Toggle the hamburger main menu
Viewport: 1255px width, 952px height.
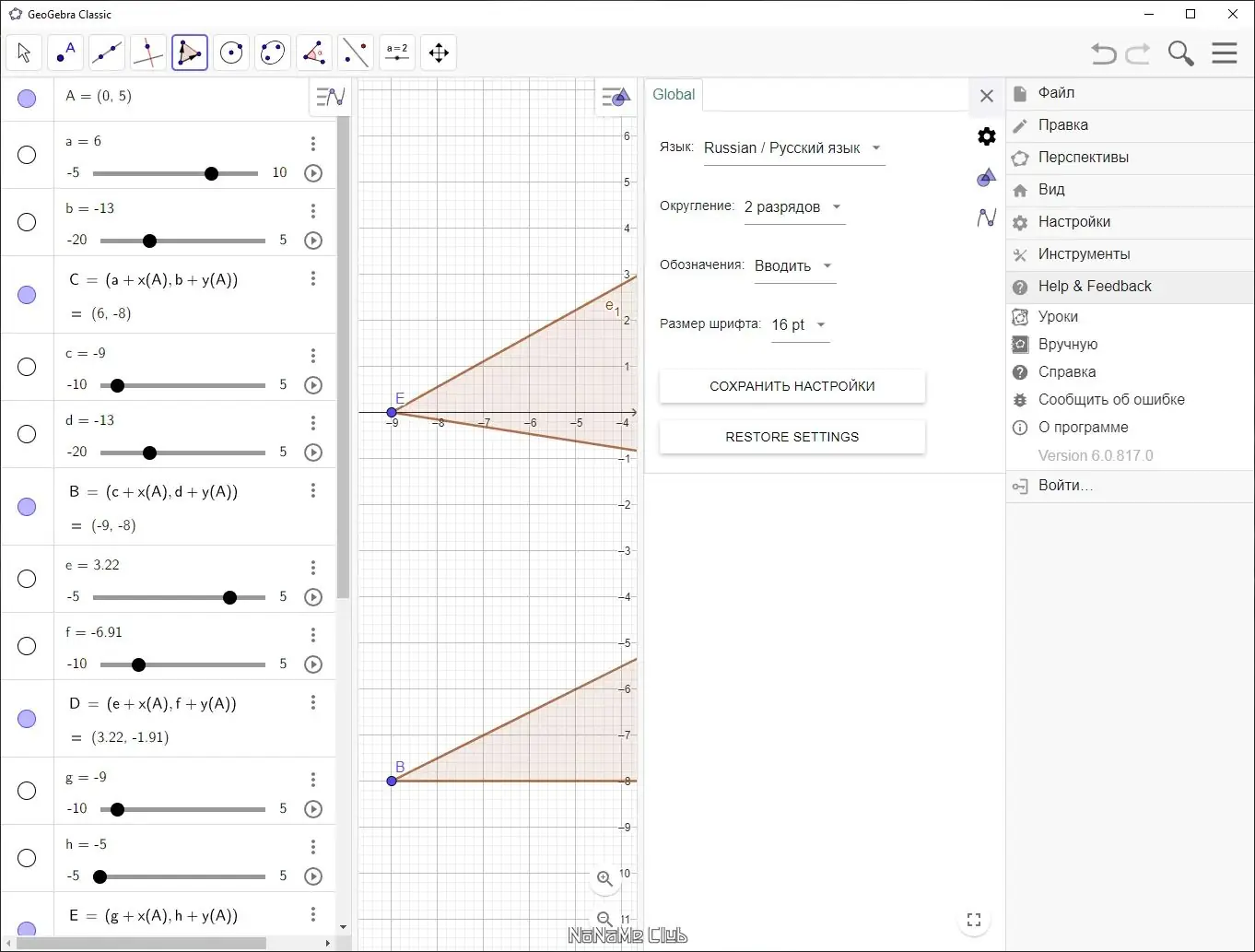click(x=1225, y=53)
